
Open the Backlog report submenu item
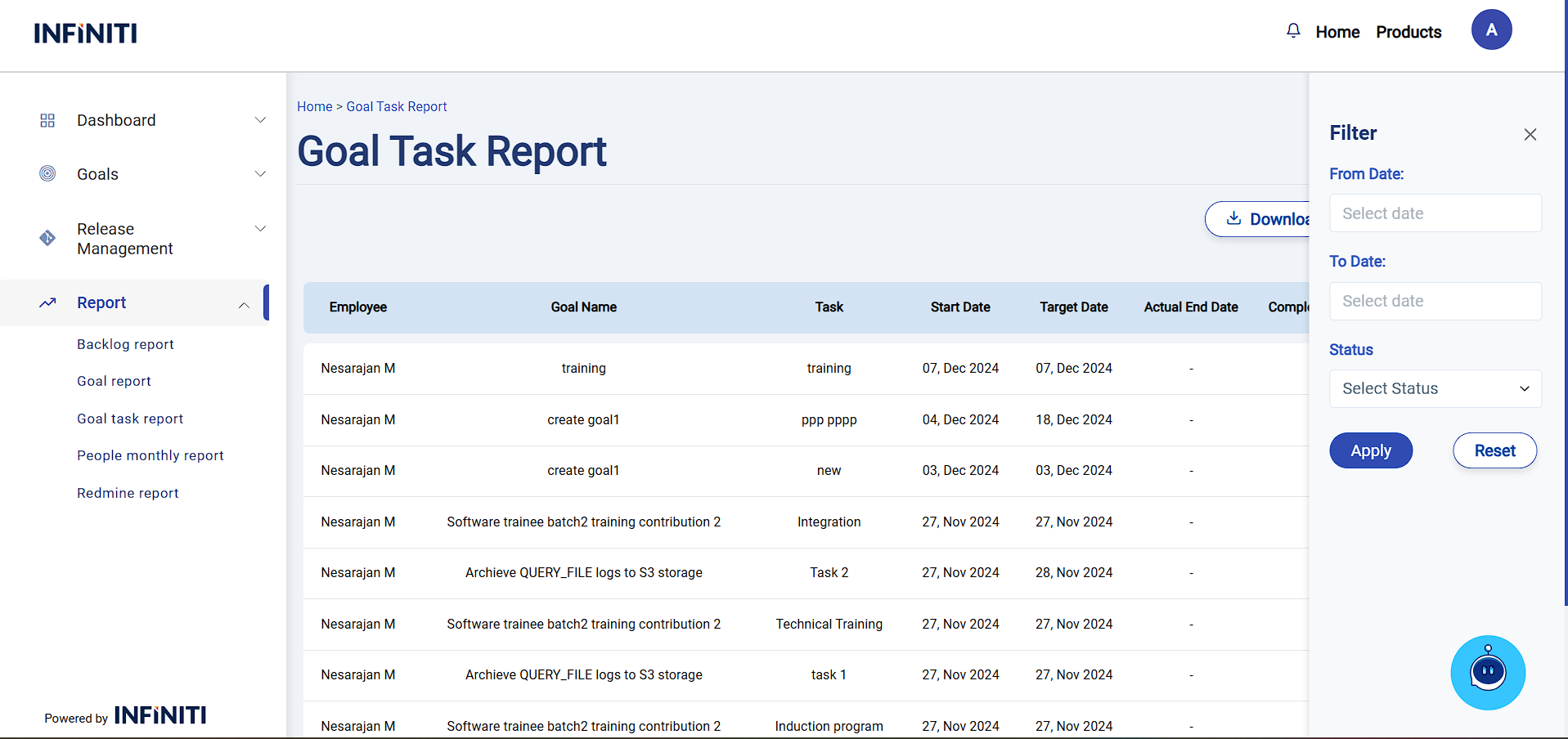tap(125, 344)
